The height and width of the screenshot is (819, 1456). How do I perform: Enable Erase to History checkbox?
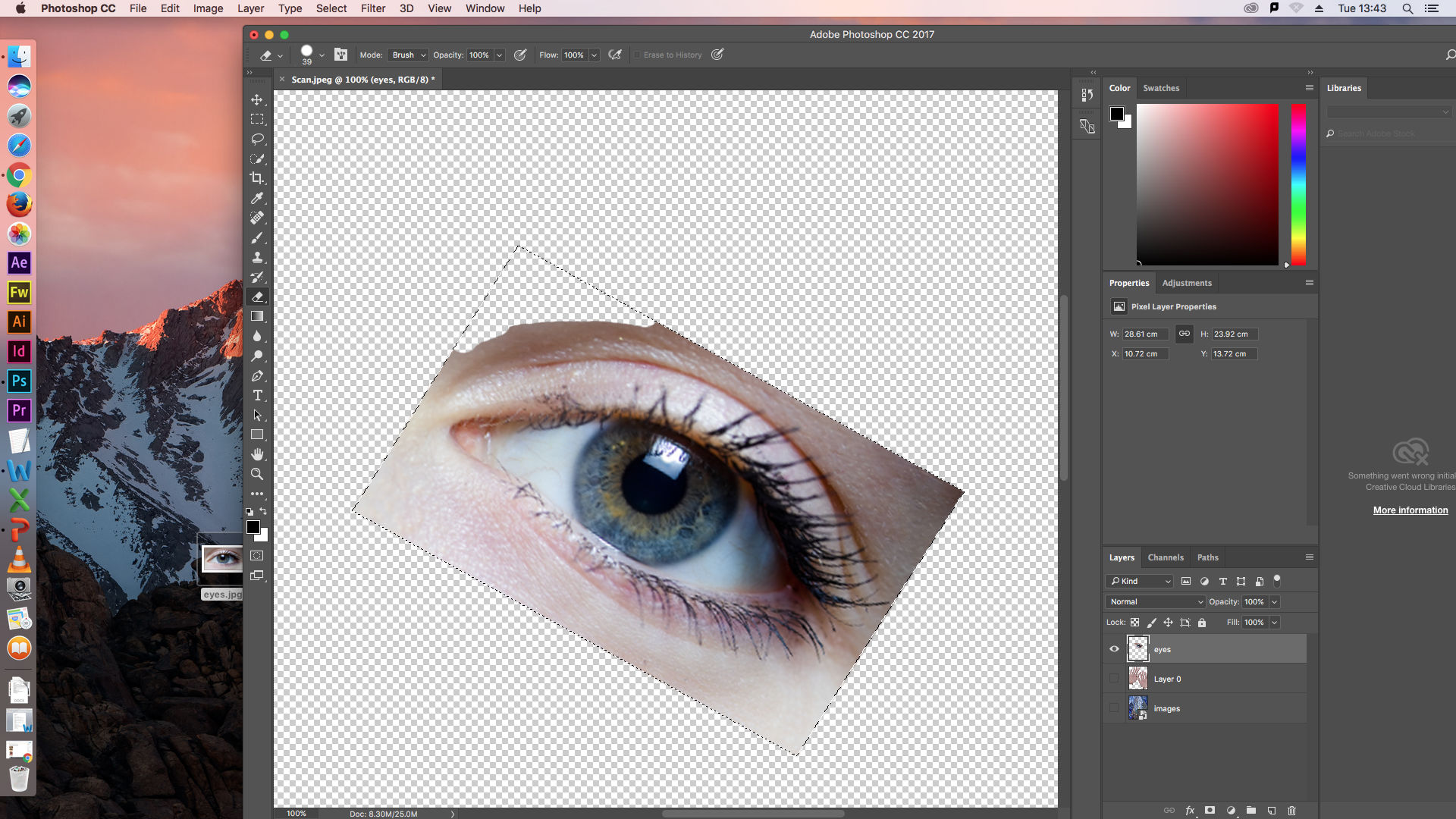637,55
